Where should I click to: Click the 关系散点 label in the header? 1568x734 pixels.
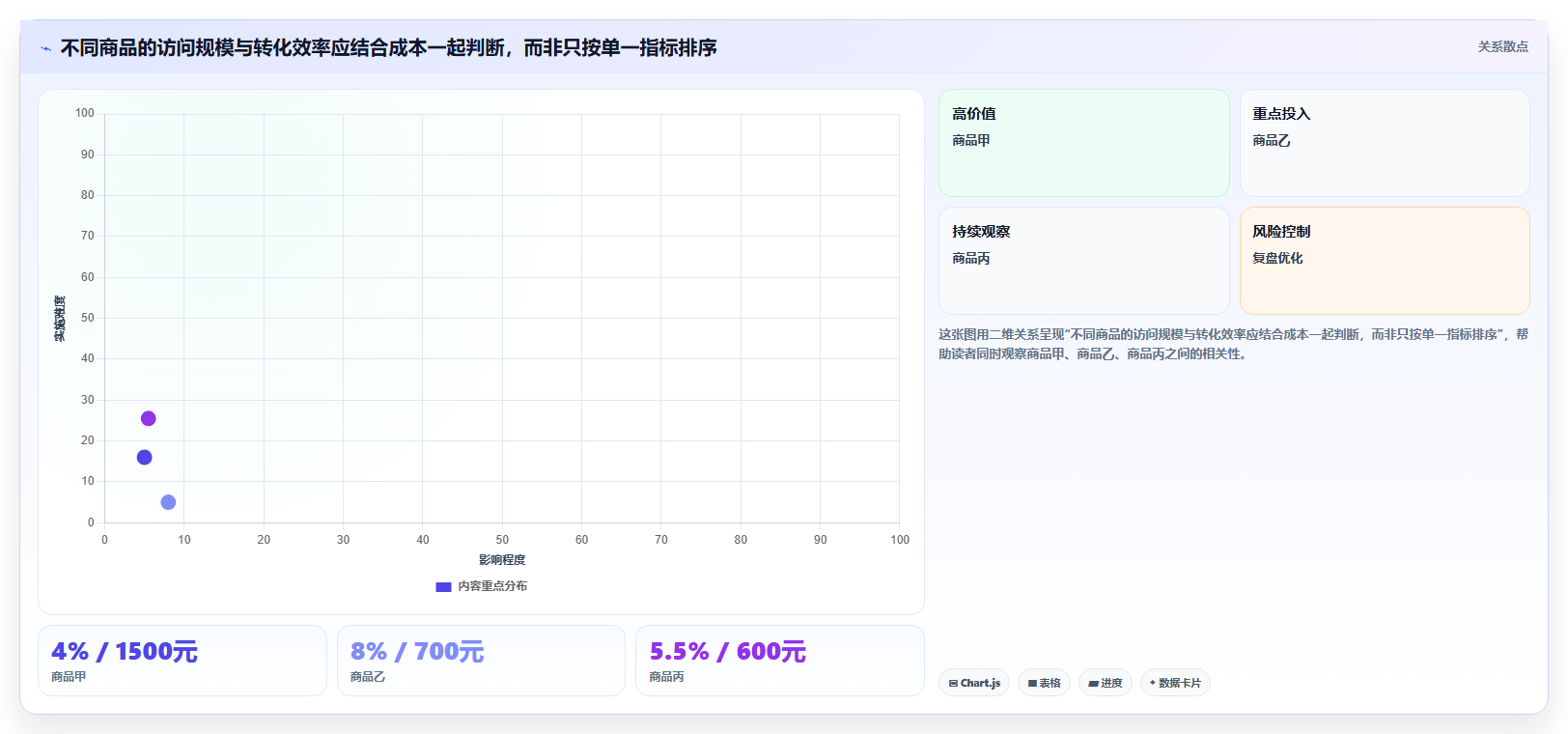point(1502,46)
